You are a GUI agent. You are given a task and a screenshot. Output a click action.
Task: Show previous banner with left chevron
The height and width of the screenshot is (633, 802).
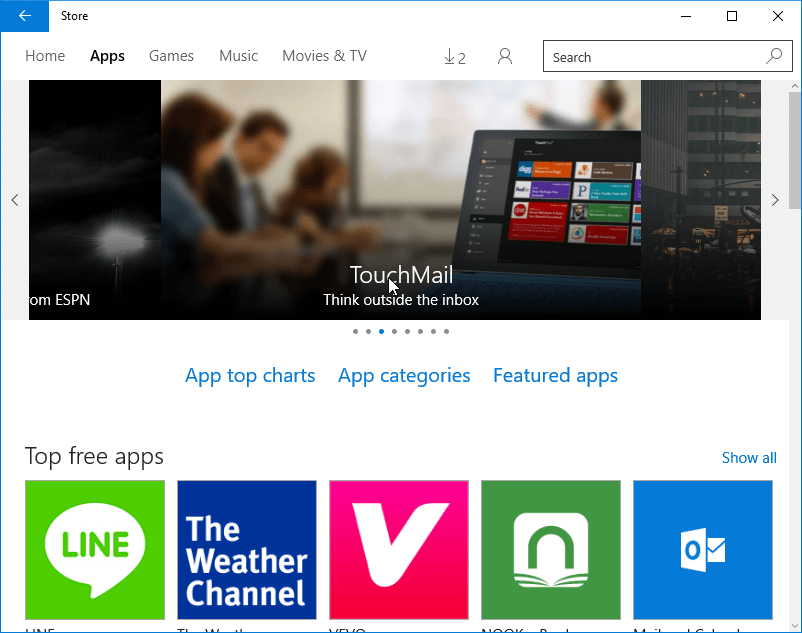pyautogui.click(x=15, y=200)
